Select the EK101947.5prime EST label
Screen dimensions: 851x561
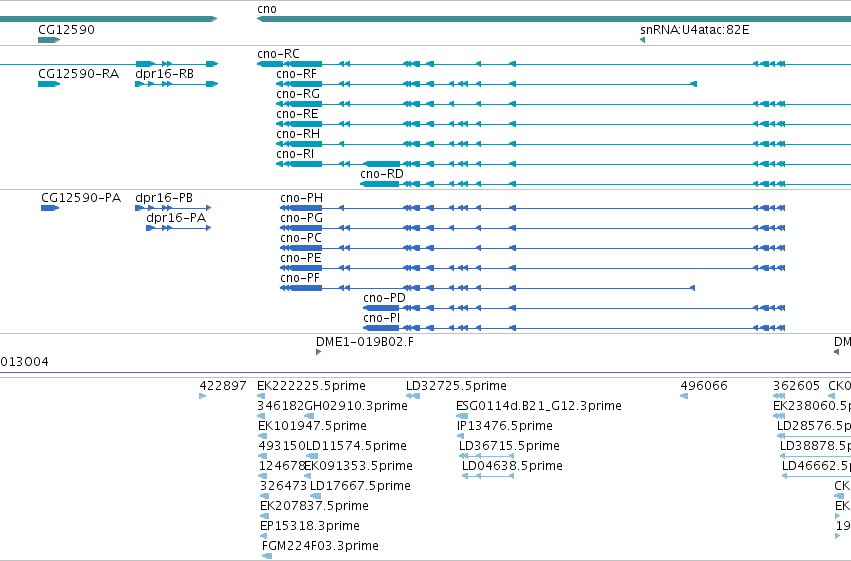click(313, 426)
